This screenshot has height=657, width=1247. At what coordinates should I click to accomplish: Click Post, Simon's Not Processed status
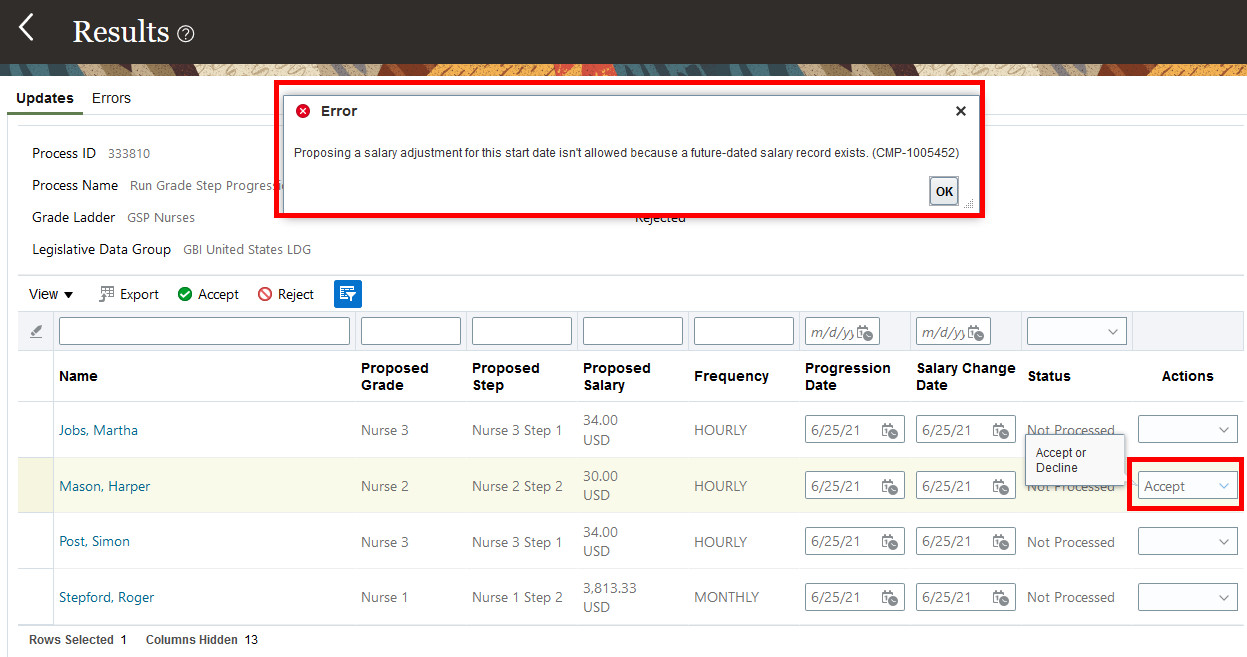click(1070, 542)
